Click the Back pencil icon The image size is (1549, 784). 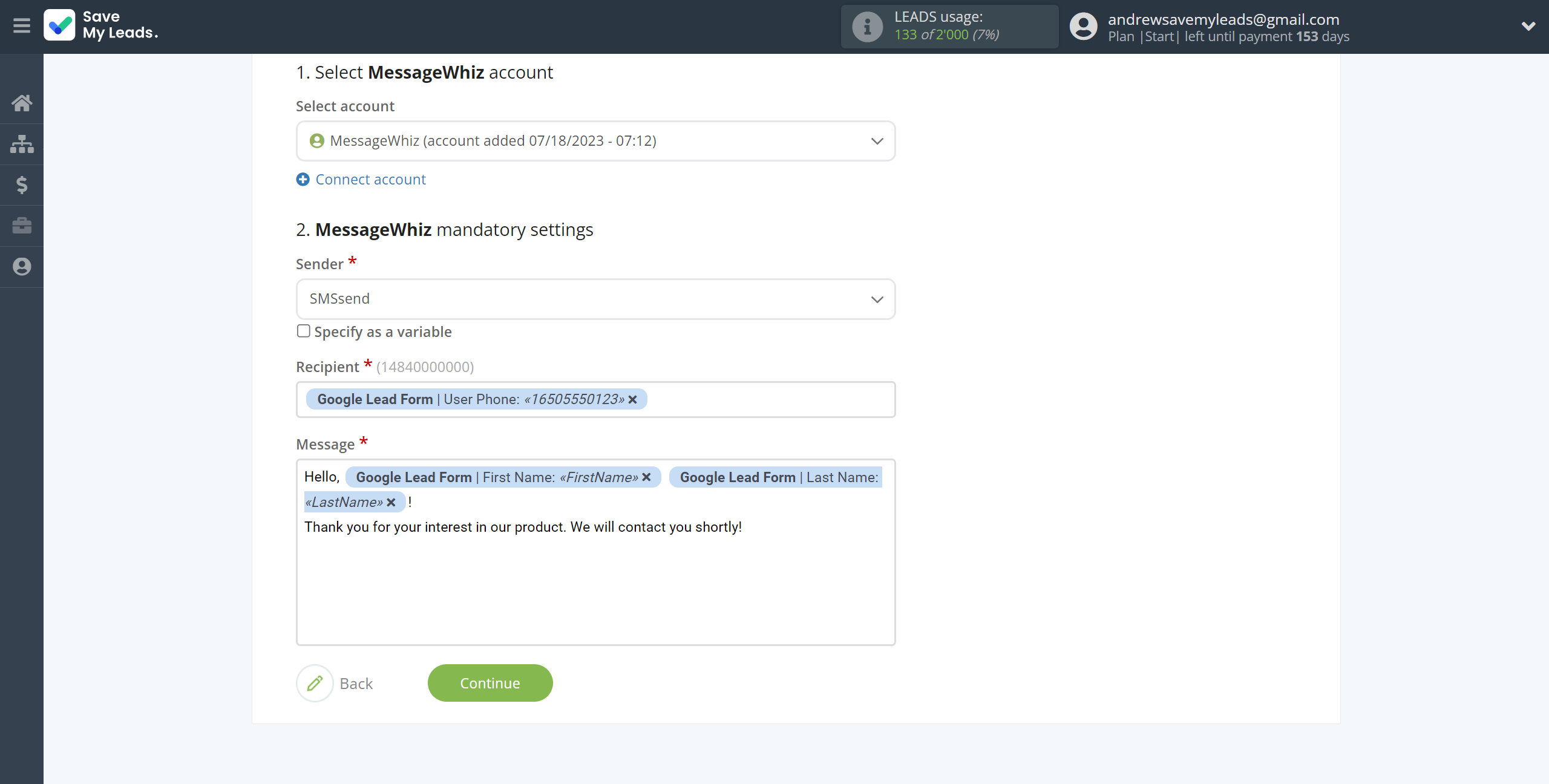click(x=315, y=684)
